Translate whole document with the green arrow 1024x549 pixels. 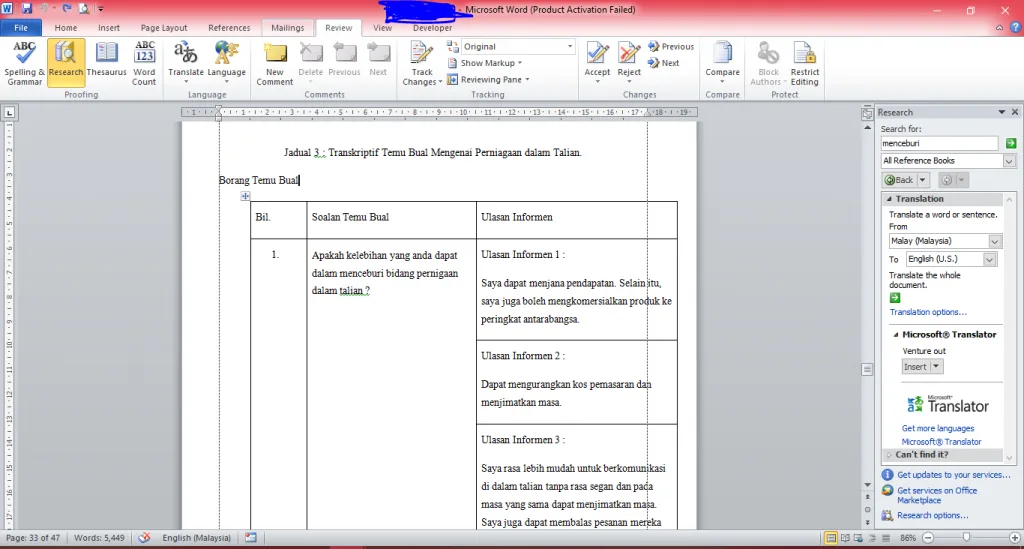coord(895,298)
